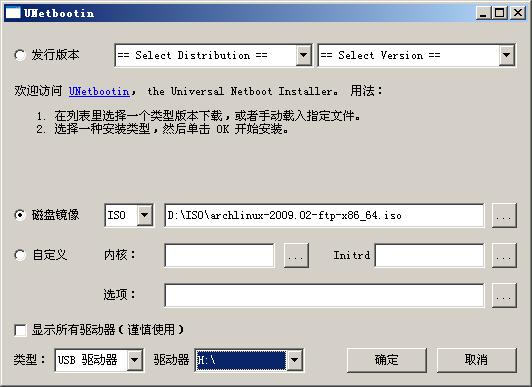Open the 驱动器 H:\ drive dropdown
532x387 pixels.
pos(249,360)
